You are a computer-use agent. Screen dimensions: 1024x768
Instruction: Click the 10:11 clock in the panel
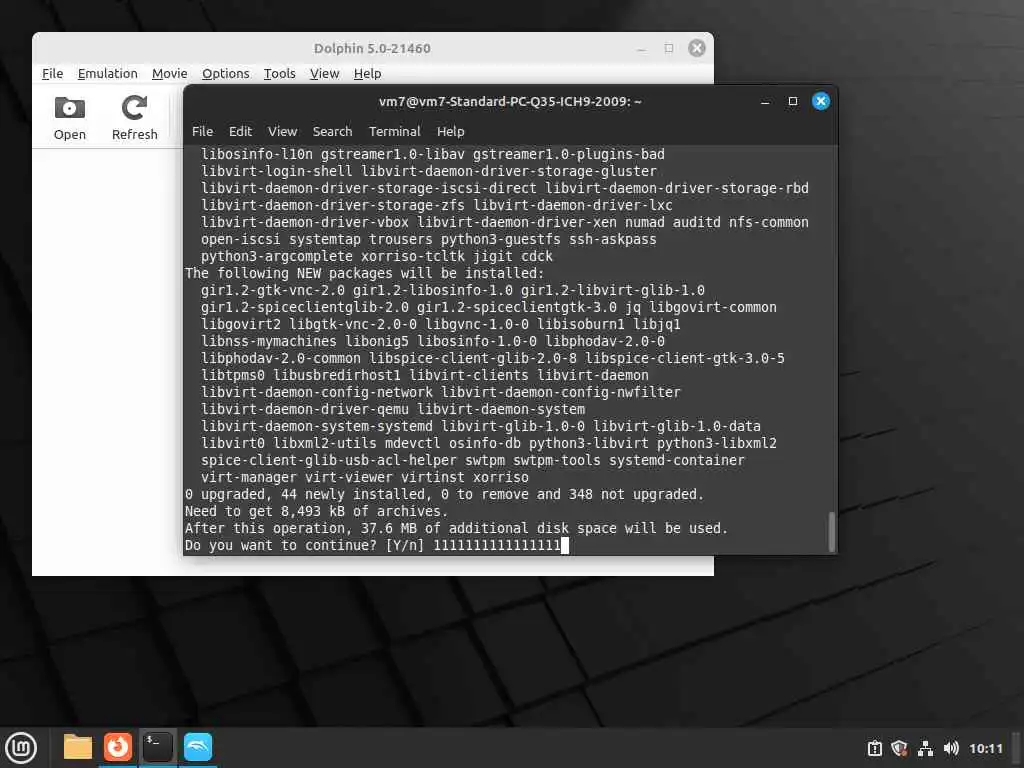[x=985, y=748]
